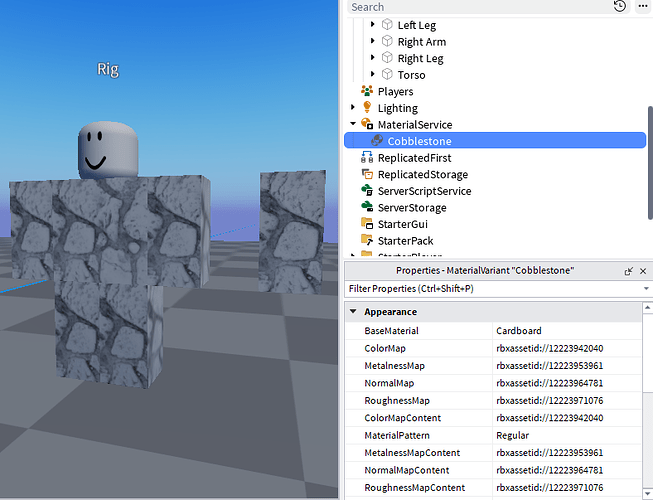Expand the Right Arm tree node
This screenshot has width=653, height=500.
point(373,41)
